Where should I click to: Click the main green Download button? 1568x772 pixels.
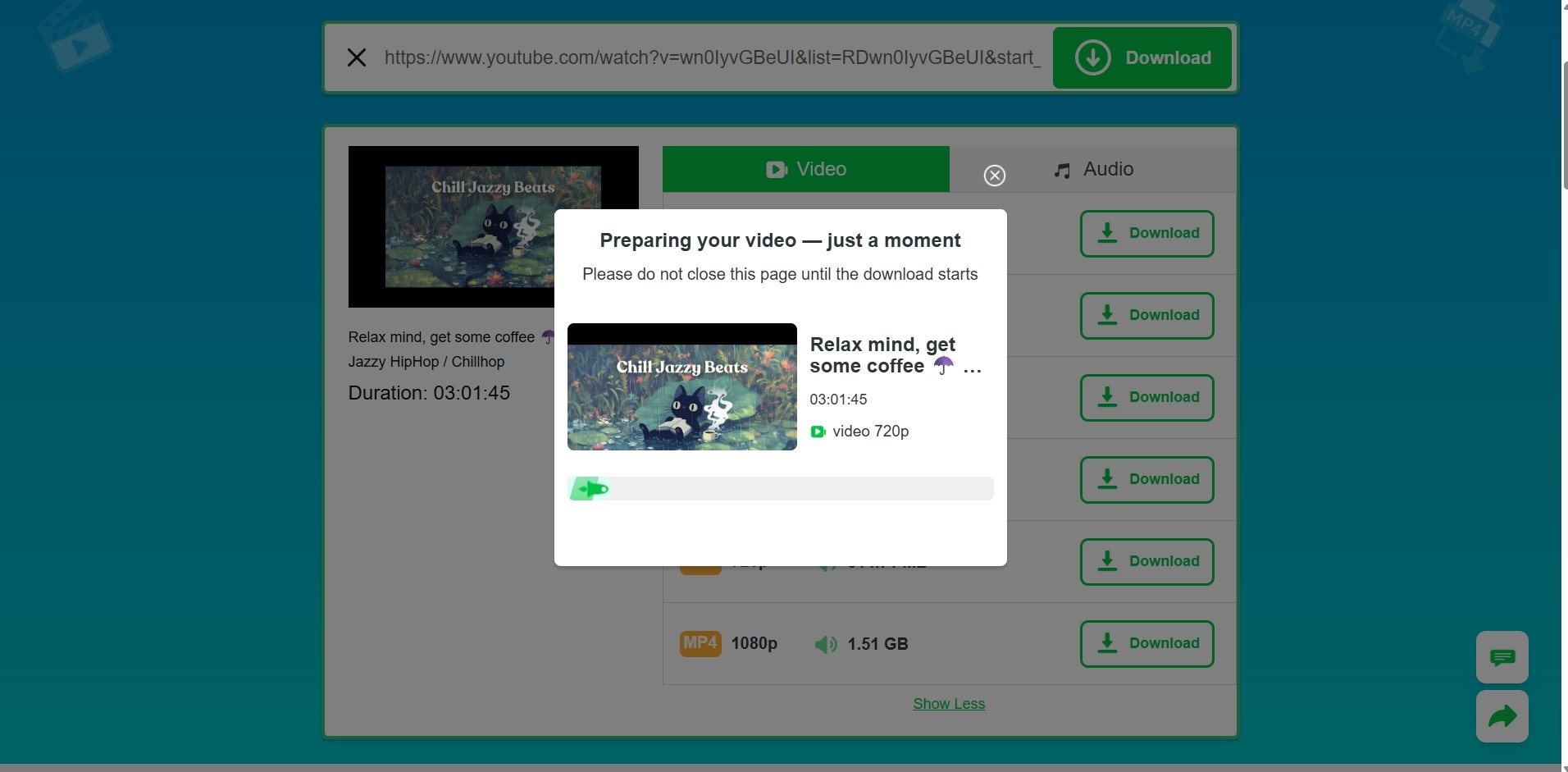coord(1142,57)
